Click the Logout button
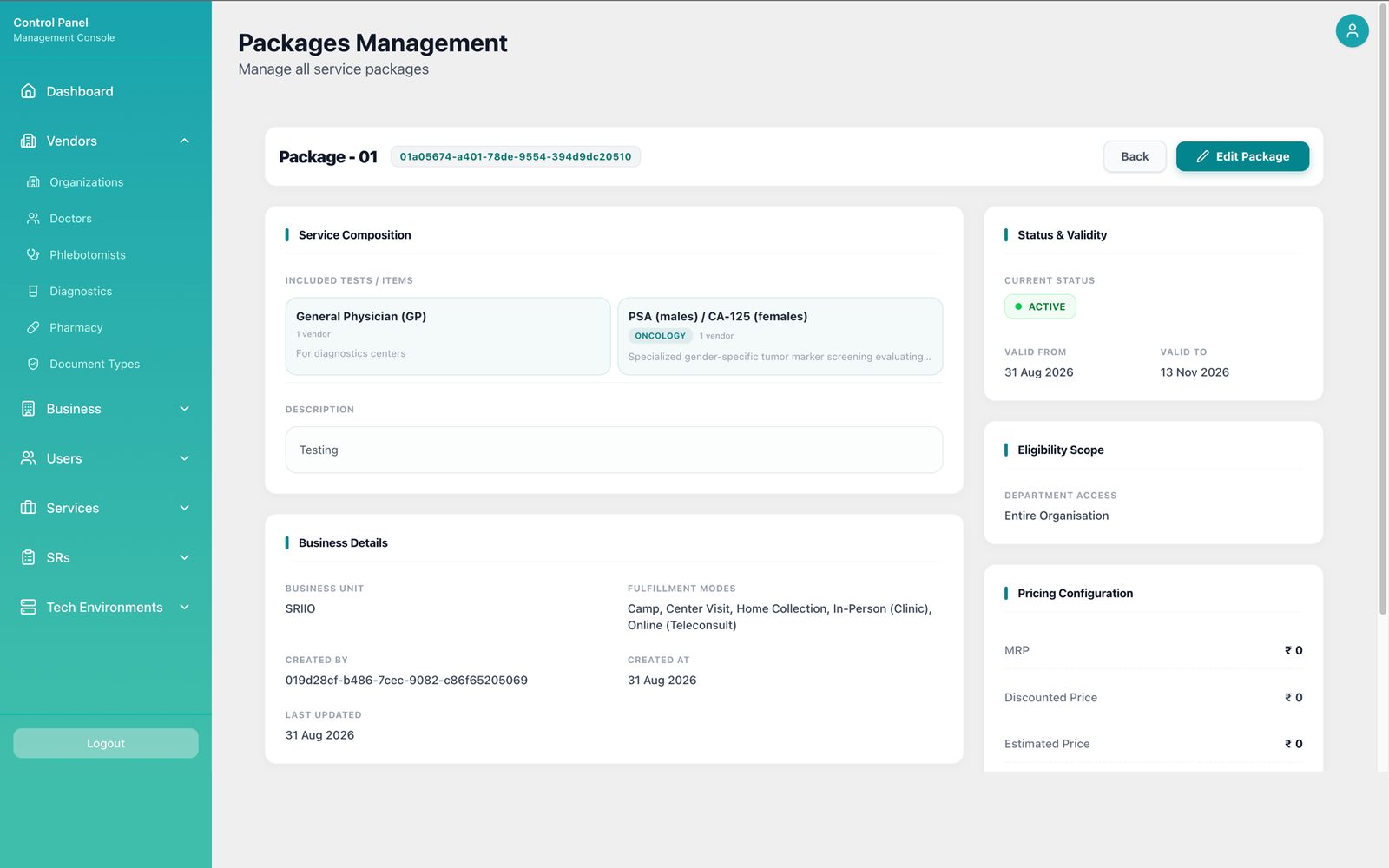The height and width of the screenshot is (868, 1389). click(x=106, y=743)
